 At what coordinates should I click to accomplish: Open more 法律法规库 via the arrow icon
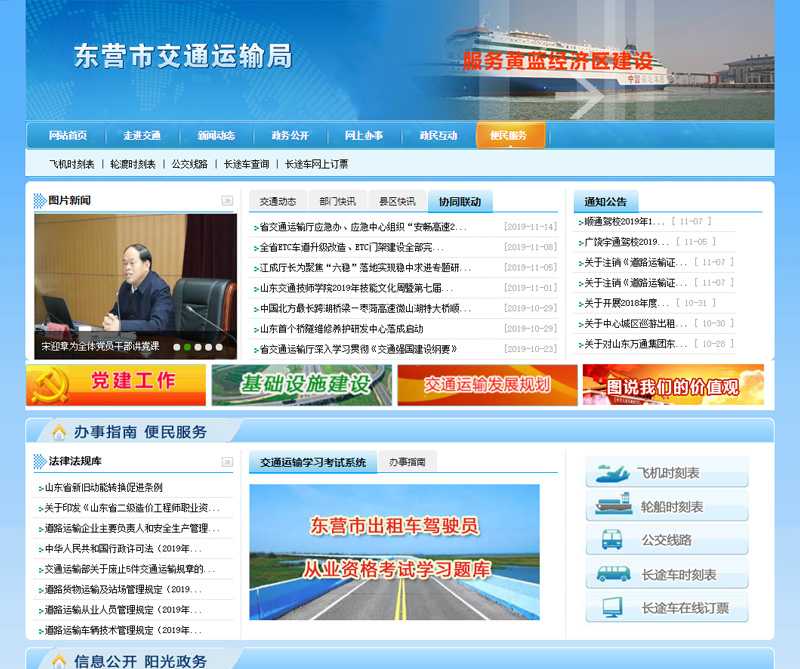(x=227, y=462)
